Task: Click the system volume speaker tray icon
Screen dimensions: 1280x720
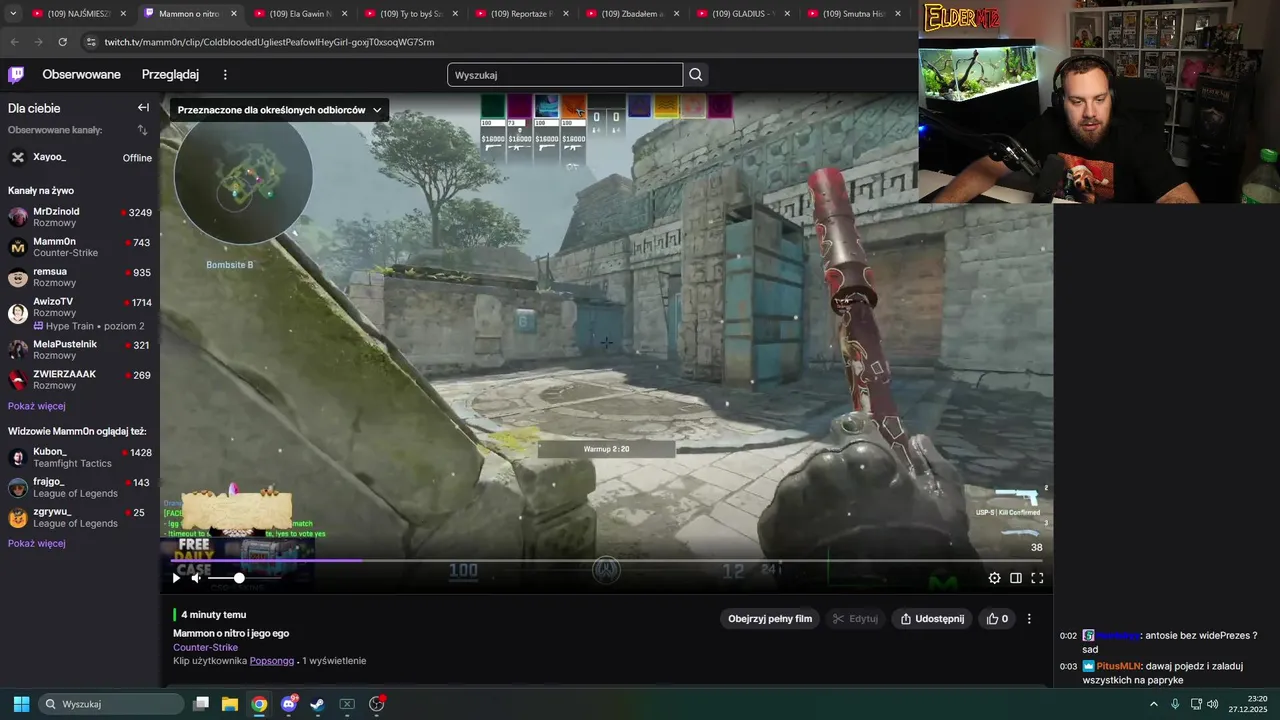Action: click(x=1212, y=704)
